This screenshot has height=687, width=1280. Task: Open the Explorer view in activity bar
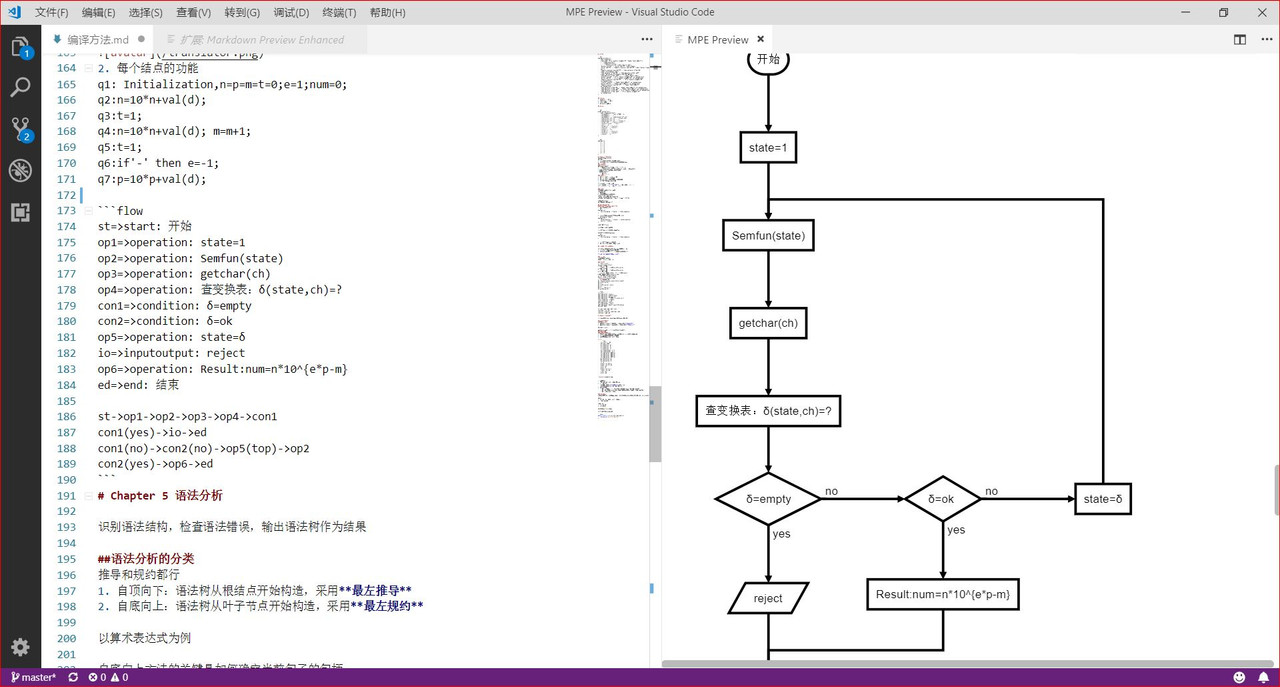(20, 47)
